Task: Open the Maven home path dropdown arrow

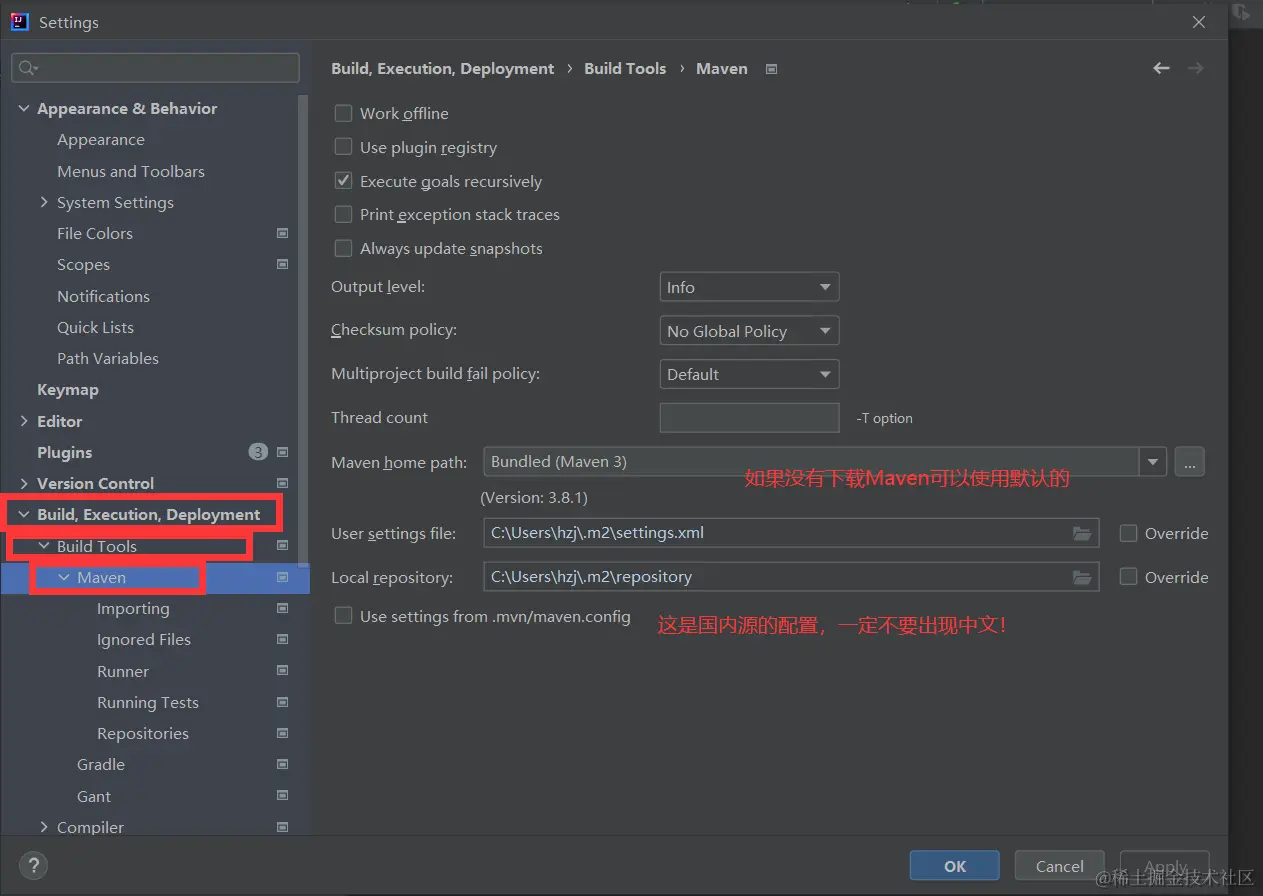Action: click(1153, 462)
